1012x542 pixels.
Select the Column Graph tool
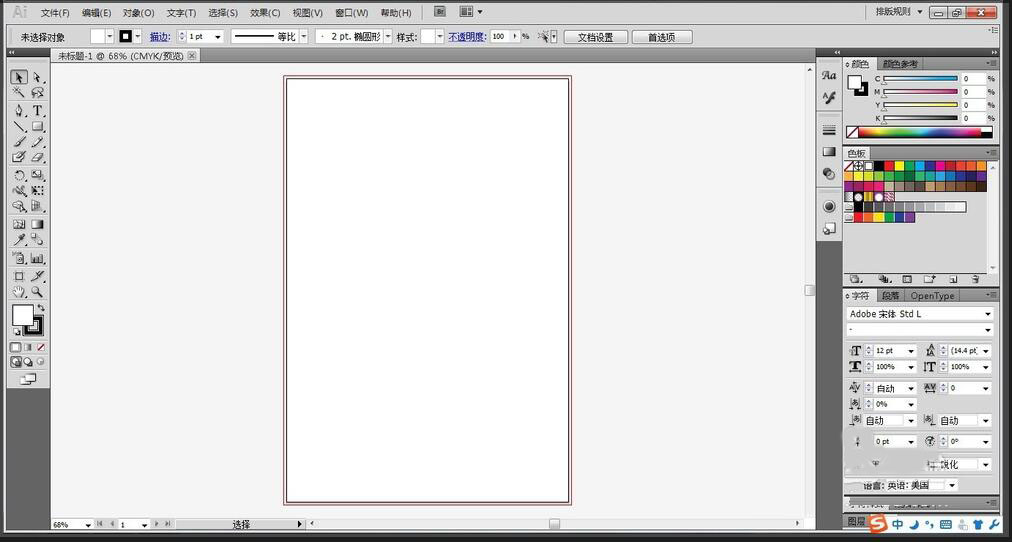[37, 258]
